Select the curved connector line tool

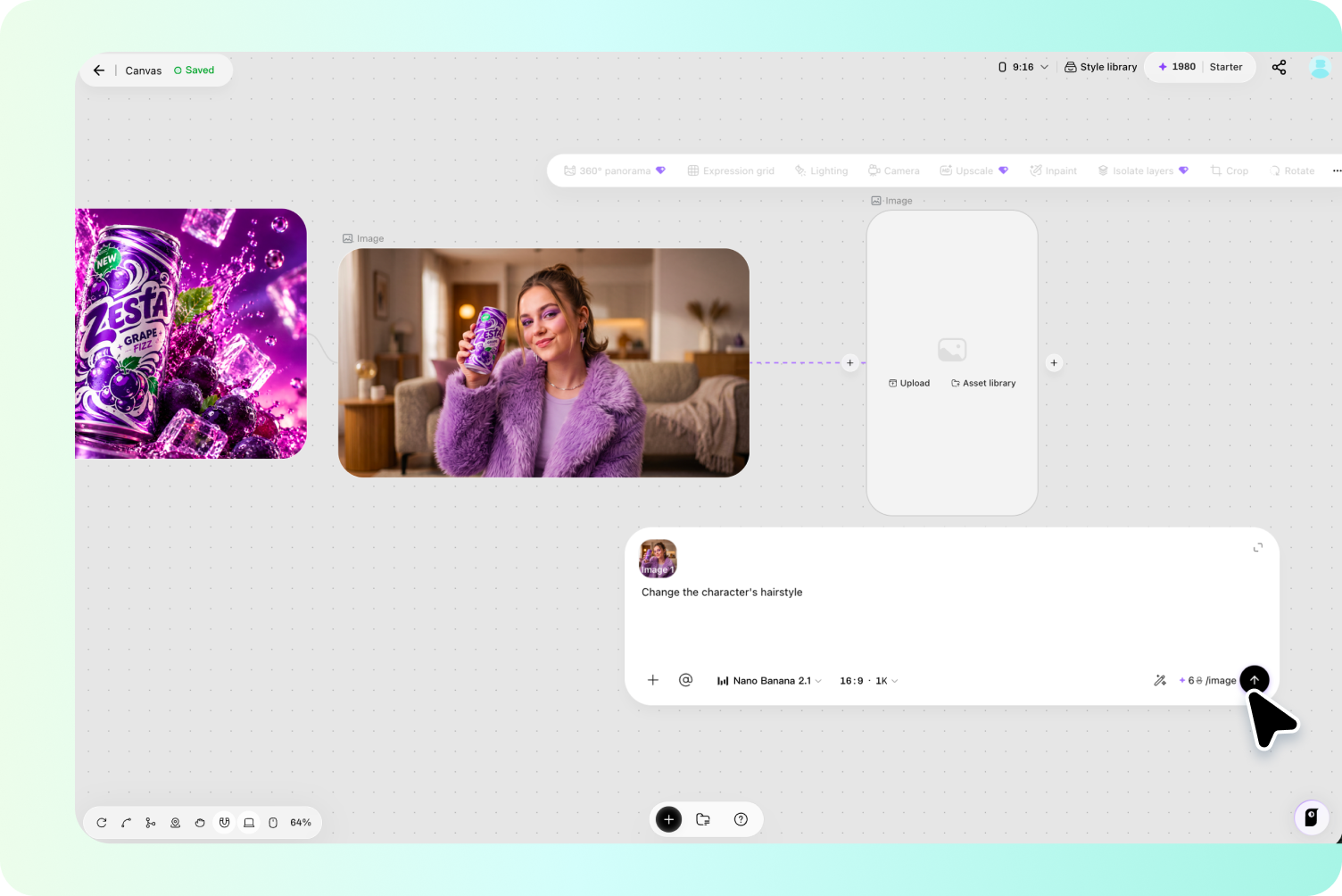pyautogui.click(x=127, y=823)
